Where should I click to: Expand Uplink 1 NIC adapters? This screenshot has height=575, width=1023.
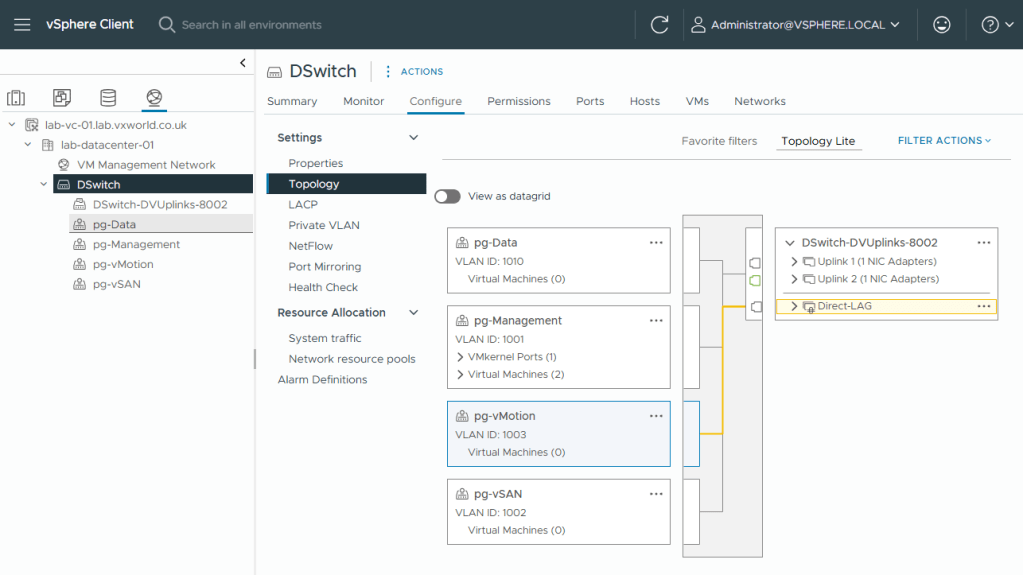coord(794,262)
